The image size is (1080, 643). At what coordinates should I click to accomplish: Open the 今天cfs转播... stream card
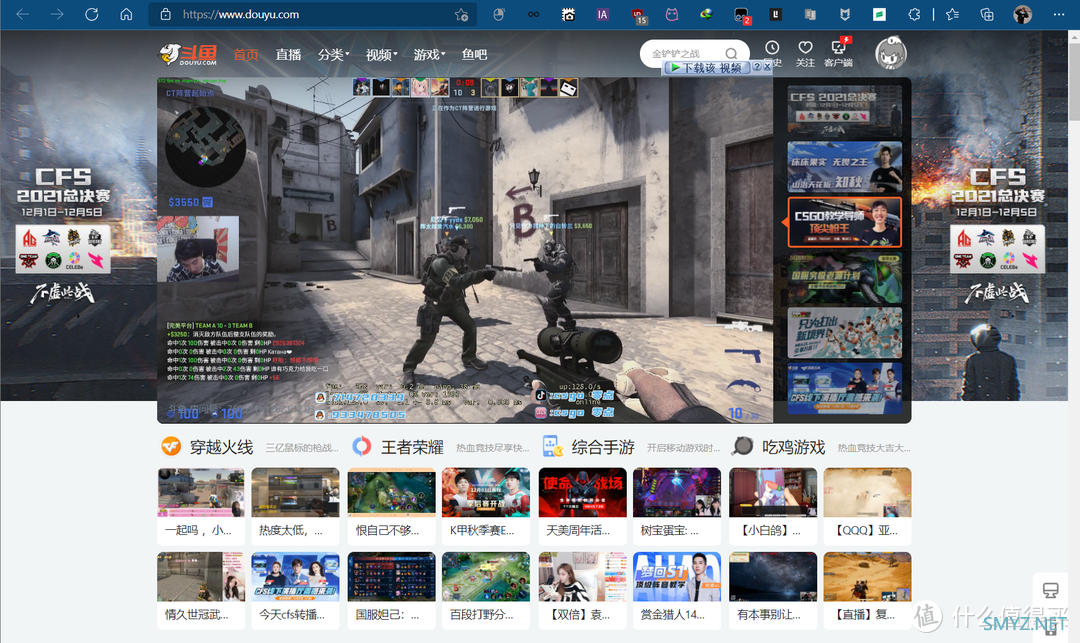point(295,590)
